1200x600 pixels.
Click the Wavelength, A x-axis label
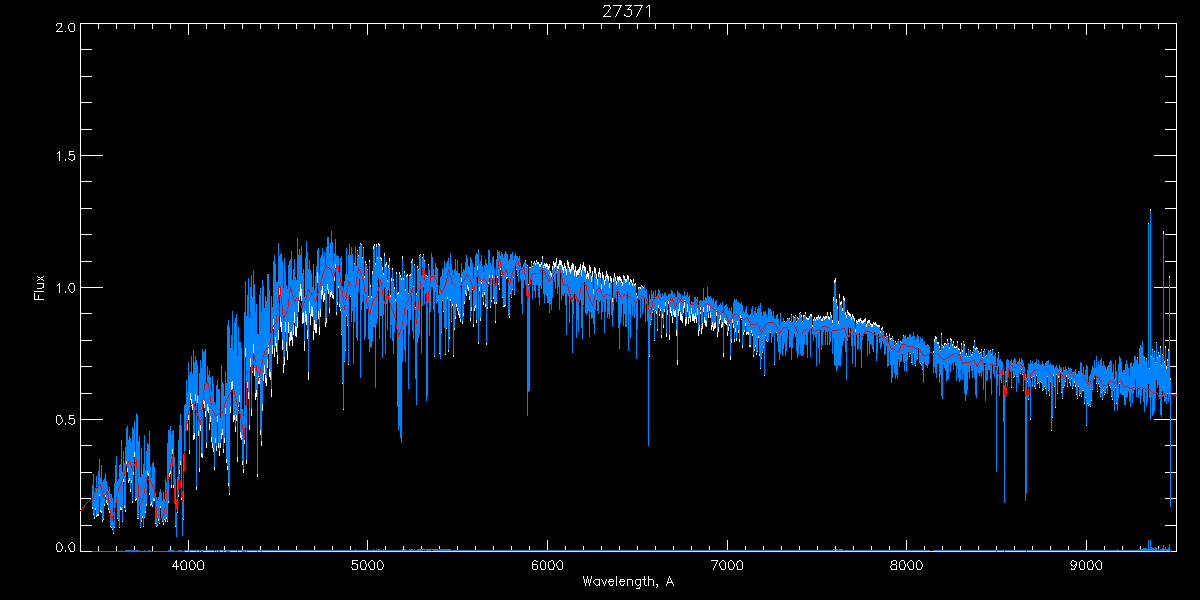point(627,582)
